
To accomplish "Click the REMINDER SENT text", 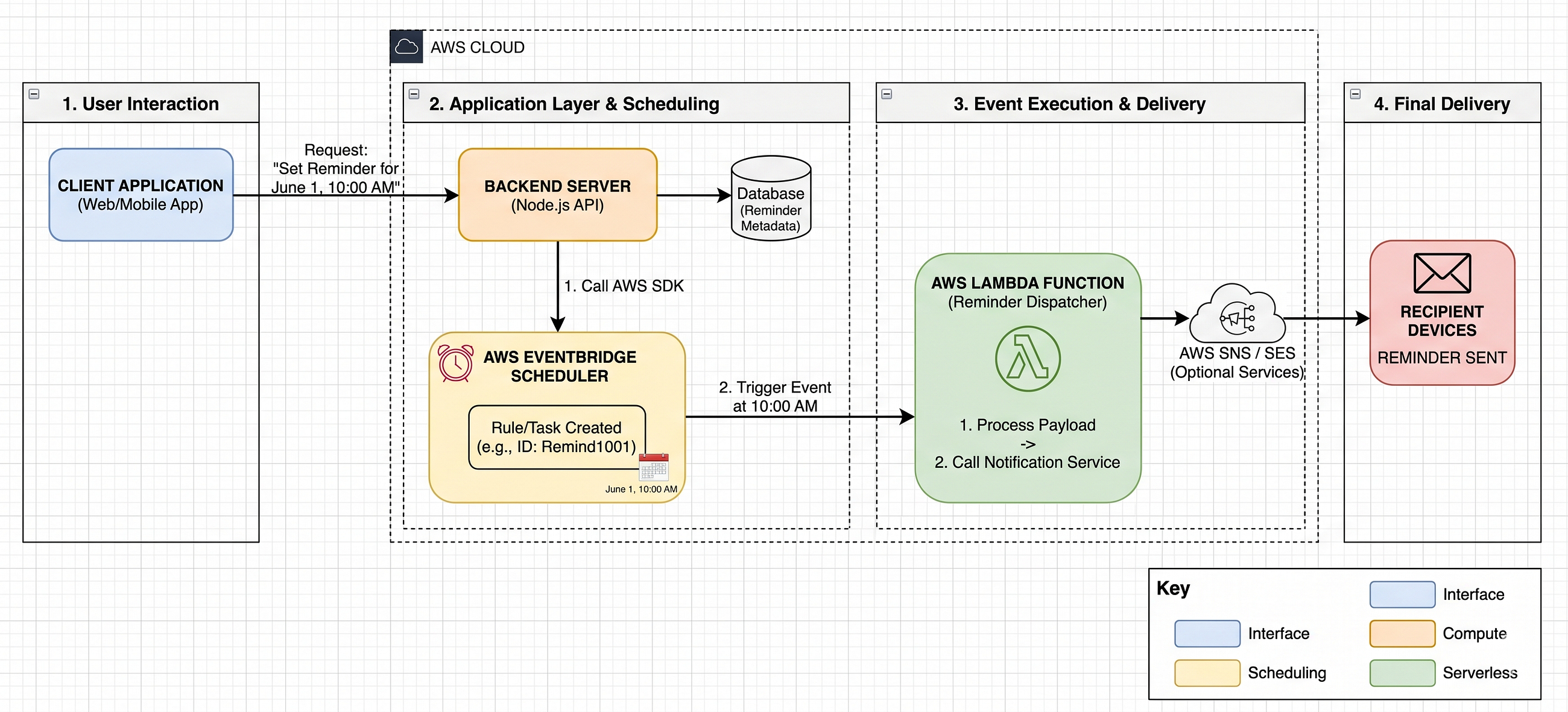I will pos(1442,358).
